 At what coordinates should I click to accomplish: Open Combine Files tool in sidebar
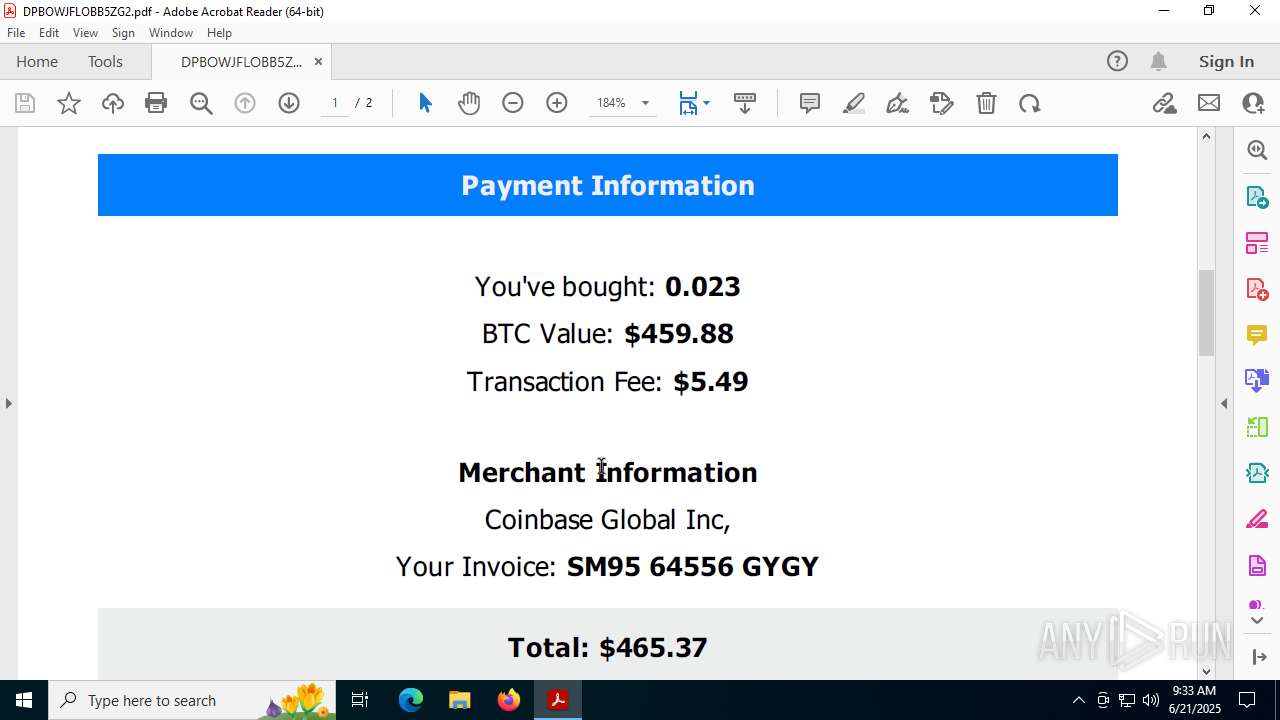[x=1257, y=380]
